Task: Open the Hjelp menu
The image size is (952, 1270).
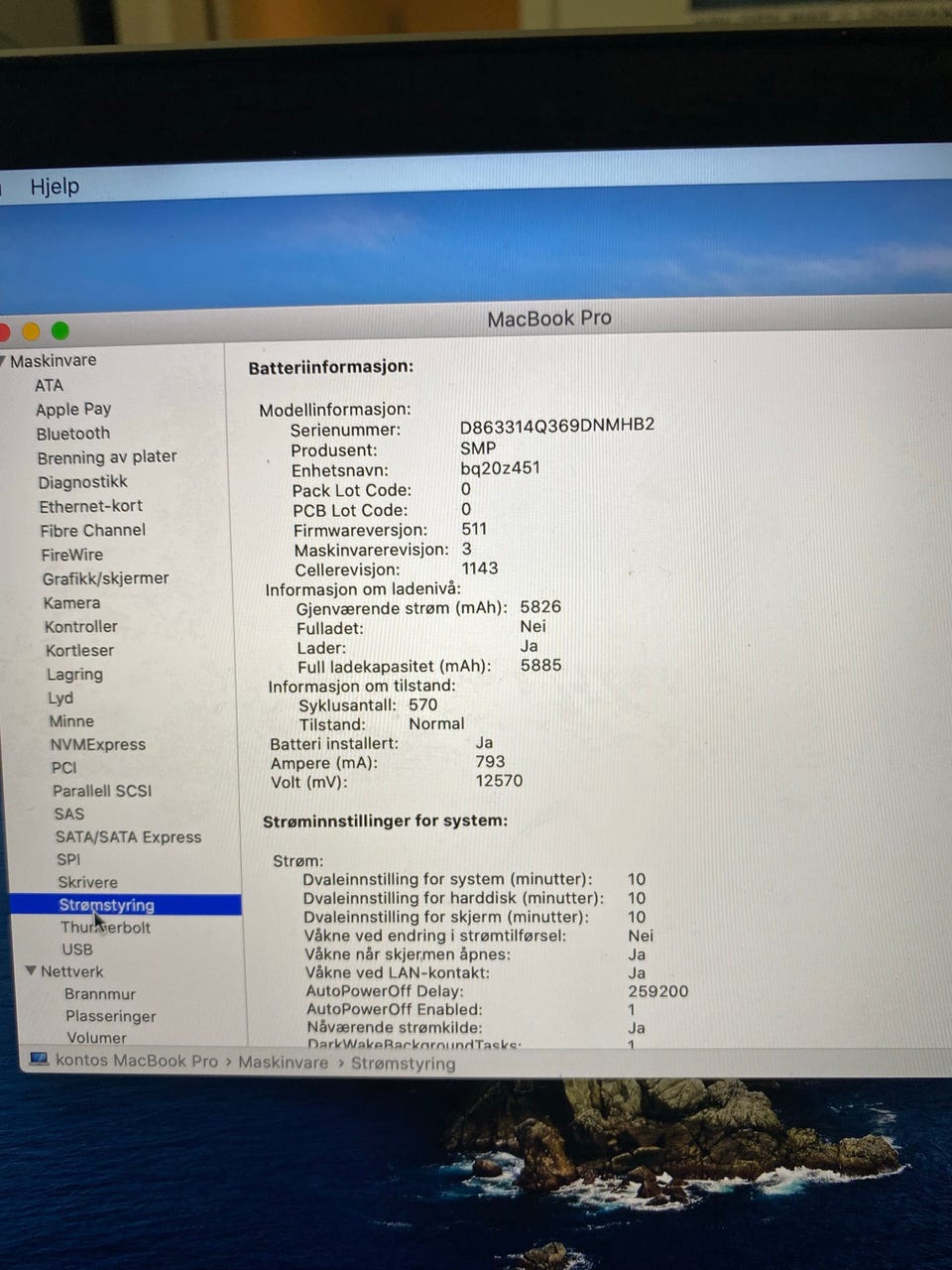Action: click(x=55, y=187)
